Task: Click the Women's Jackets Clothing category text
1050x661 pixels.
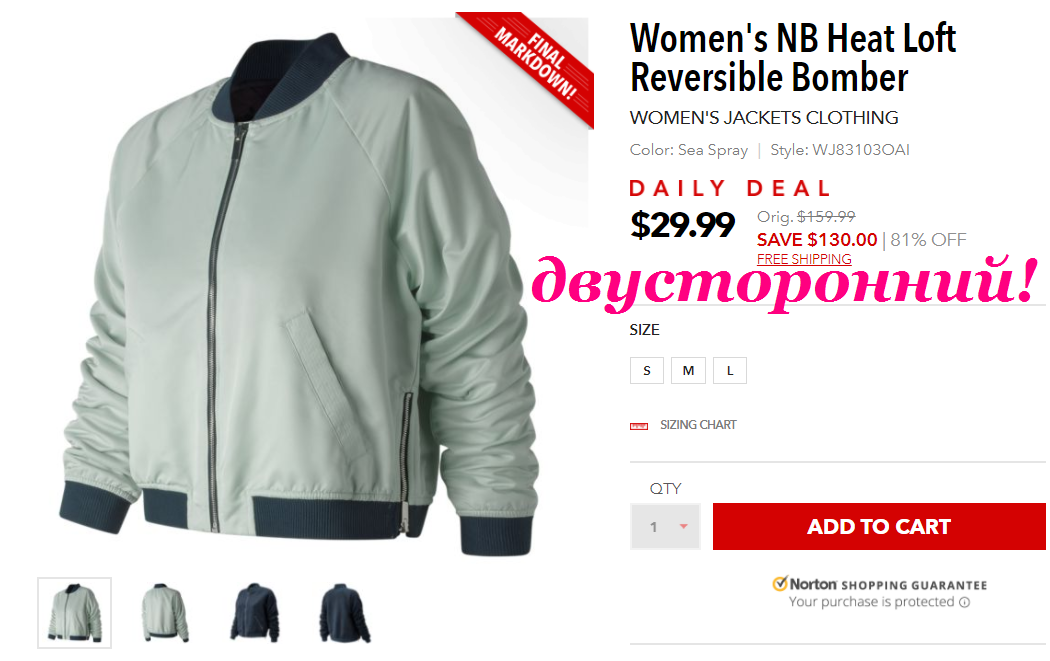Action: pyautogui.click(x=764, y=118)
